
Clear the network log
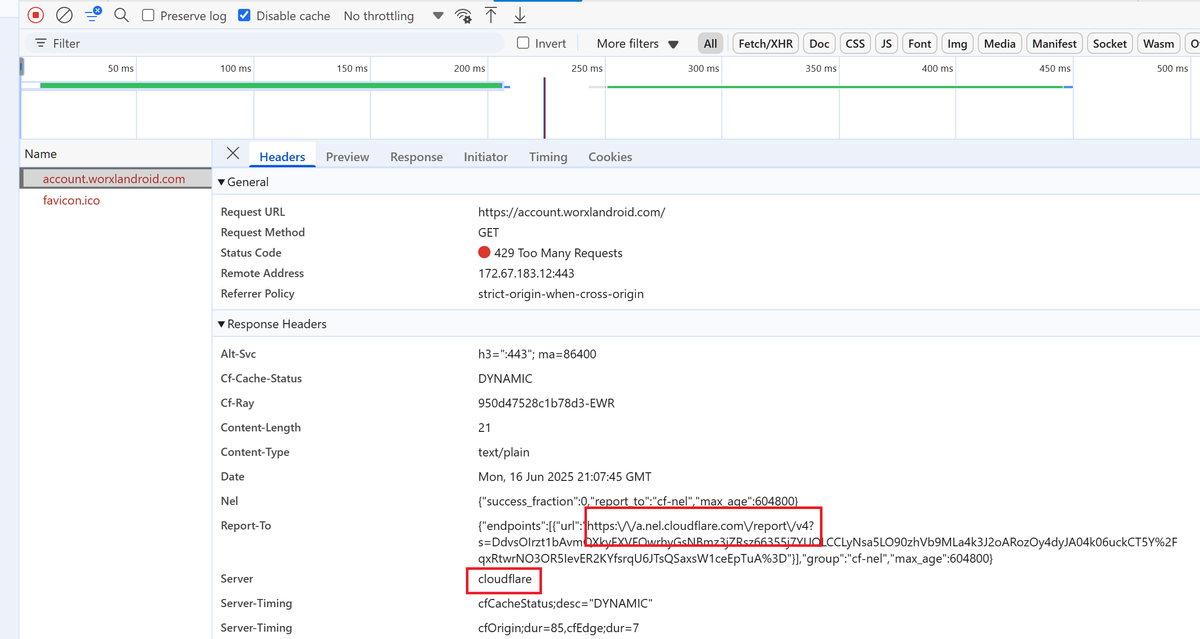(64, 15)
